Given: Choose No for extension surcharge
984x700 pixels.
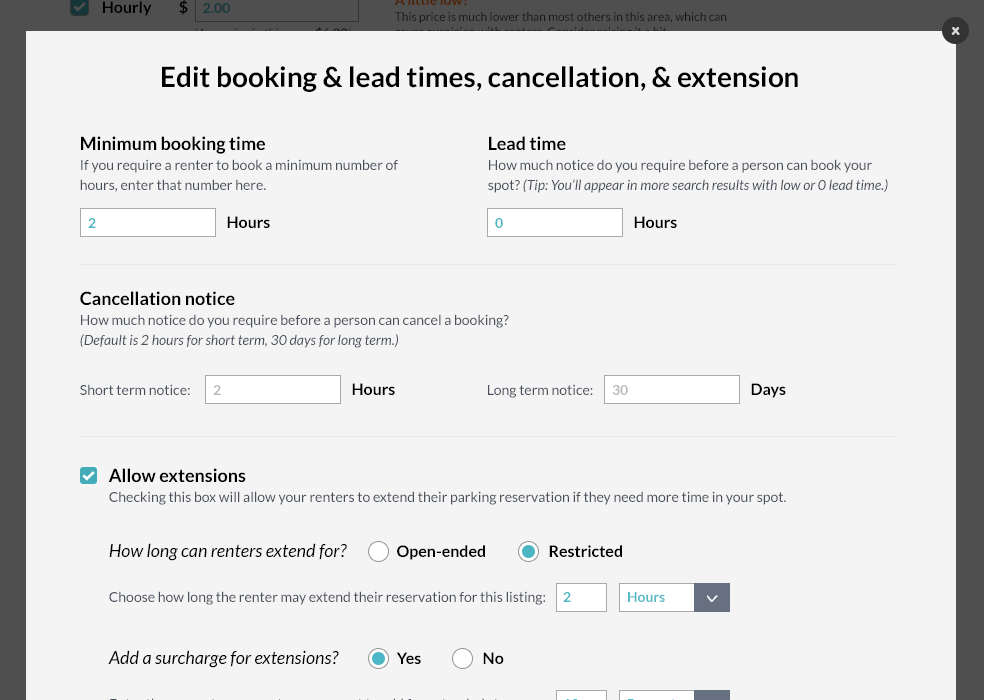Looking at the screenshot, I should coord(462,658).
